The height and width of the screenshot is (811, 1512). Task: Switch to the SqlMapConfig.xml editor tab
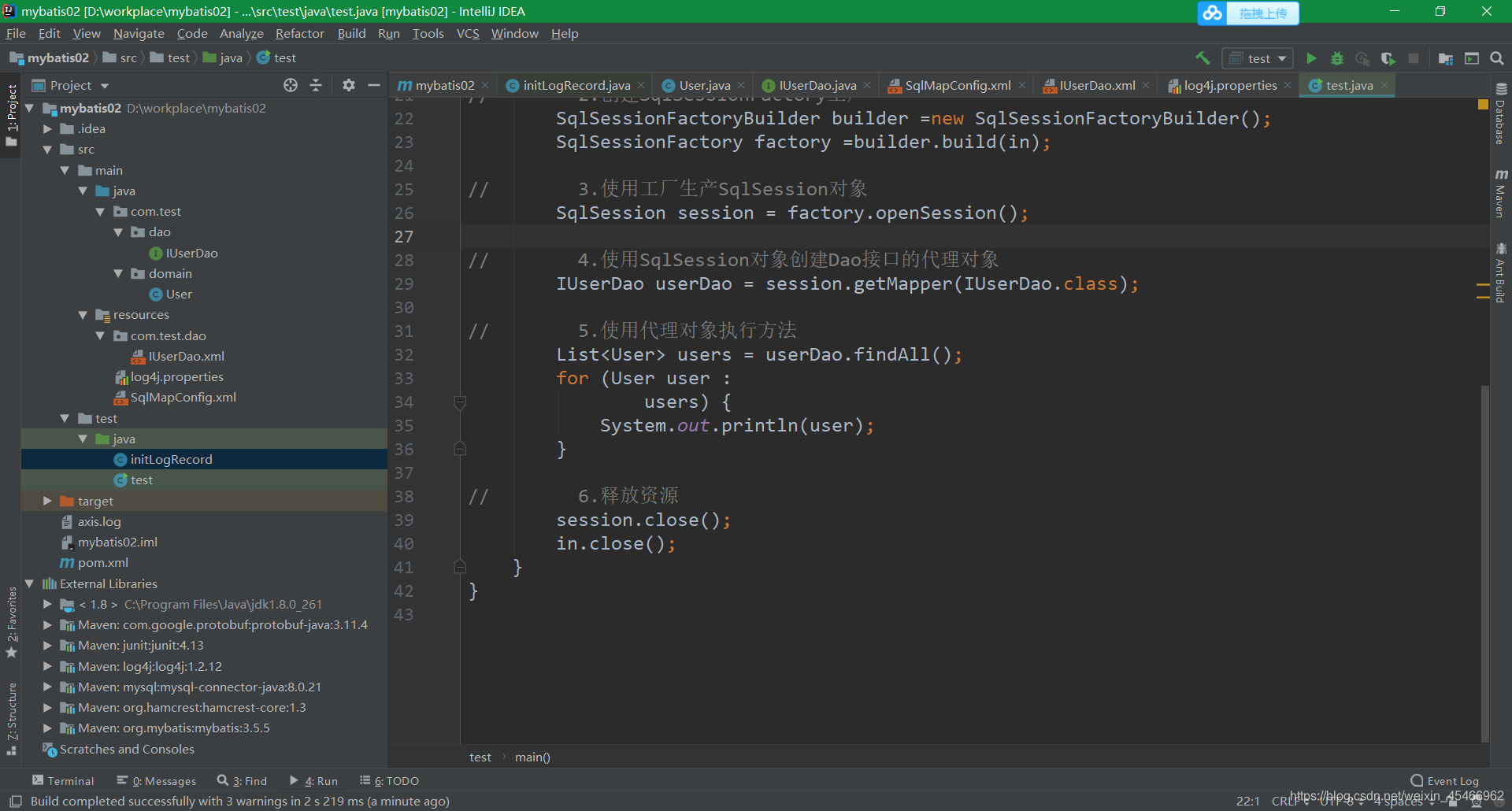958,85
